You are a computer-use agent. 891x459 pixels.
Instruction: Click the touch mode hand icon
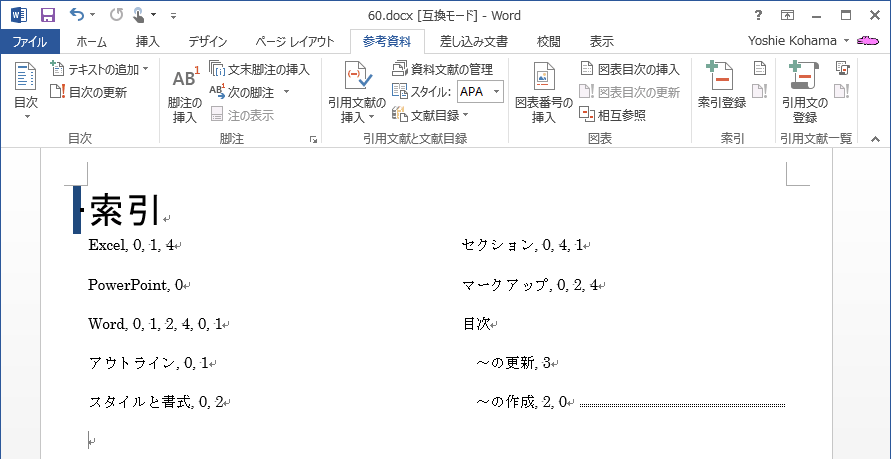tap(139, 15)
